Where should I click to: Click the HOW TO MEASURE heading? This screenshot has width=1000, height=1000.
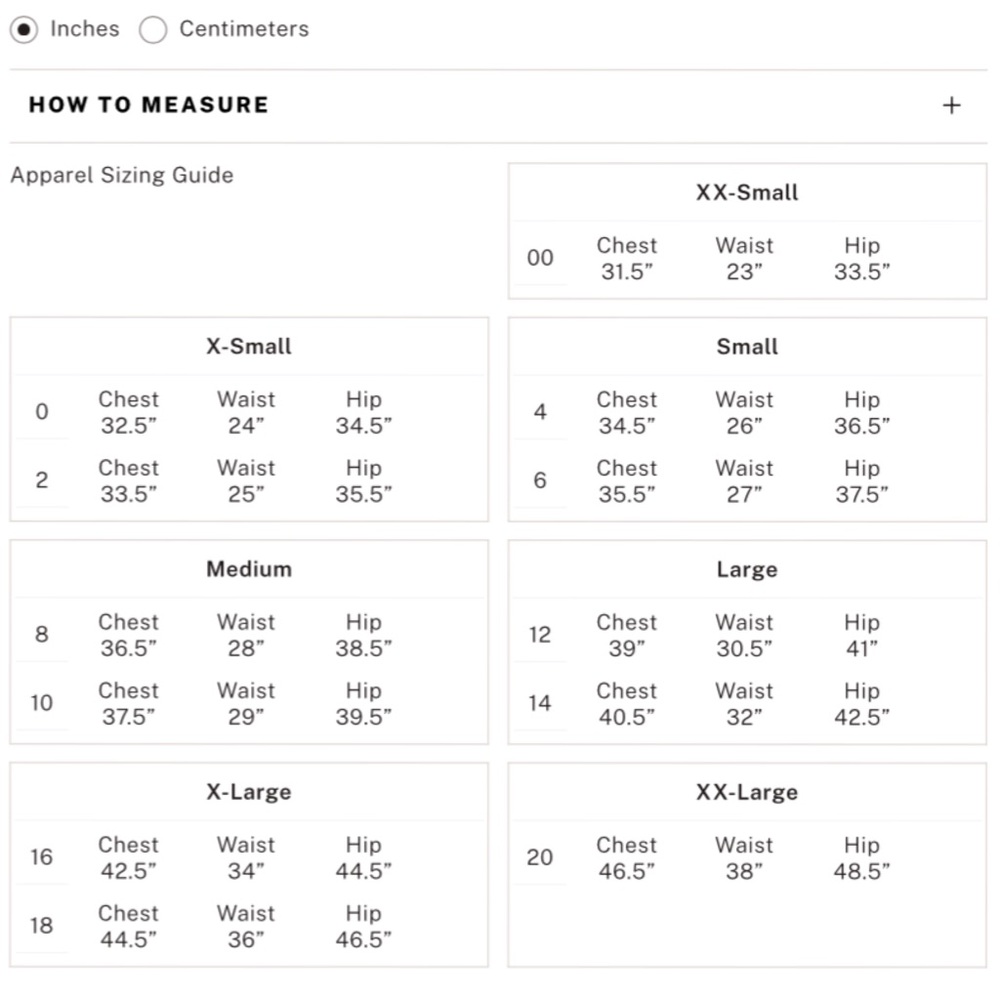(149, 105)
